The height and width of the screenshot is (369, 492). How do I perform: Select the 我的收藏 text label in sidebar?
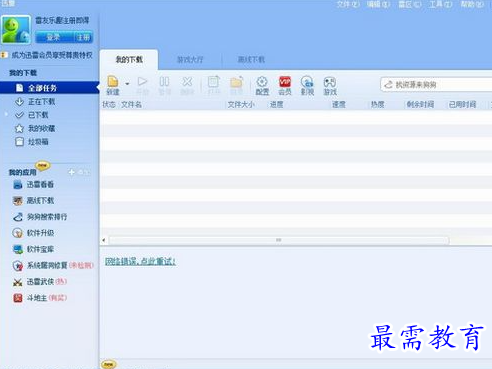pos(41,128)
